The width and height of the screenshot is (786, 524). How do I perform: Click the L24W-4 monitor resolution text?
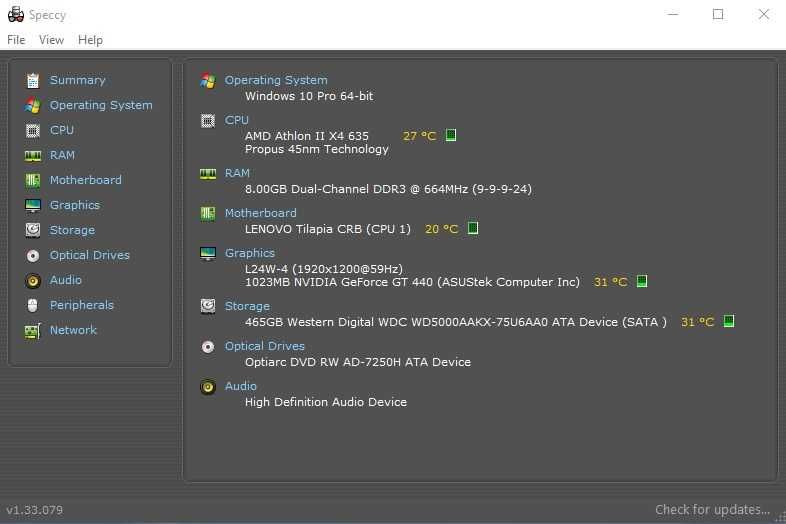coord(324,269)
